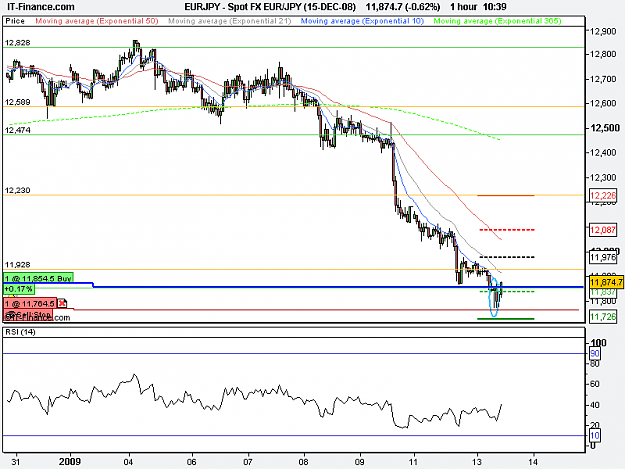The image size is (625, 469).
Task: Click the +0.17% profit label
Action: pos(19,288)
